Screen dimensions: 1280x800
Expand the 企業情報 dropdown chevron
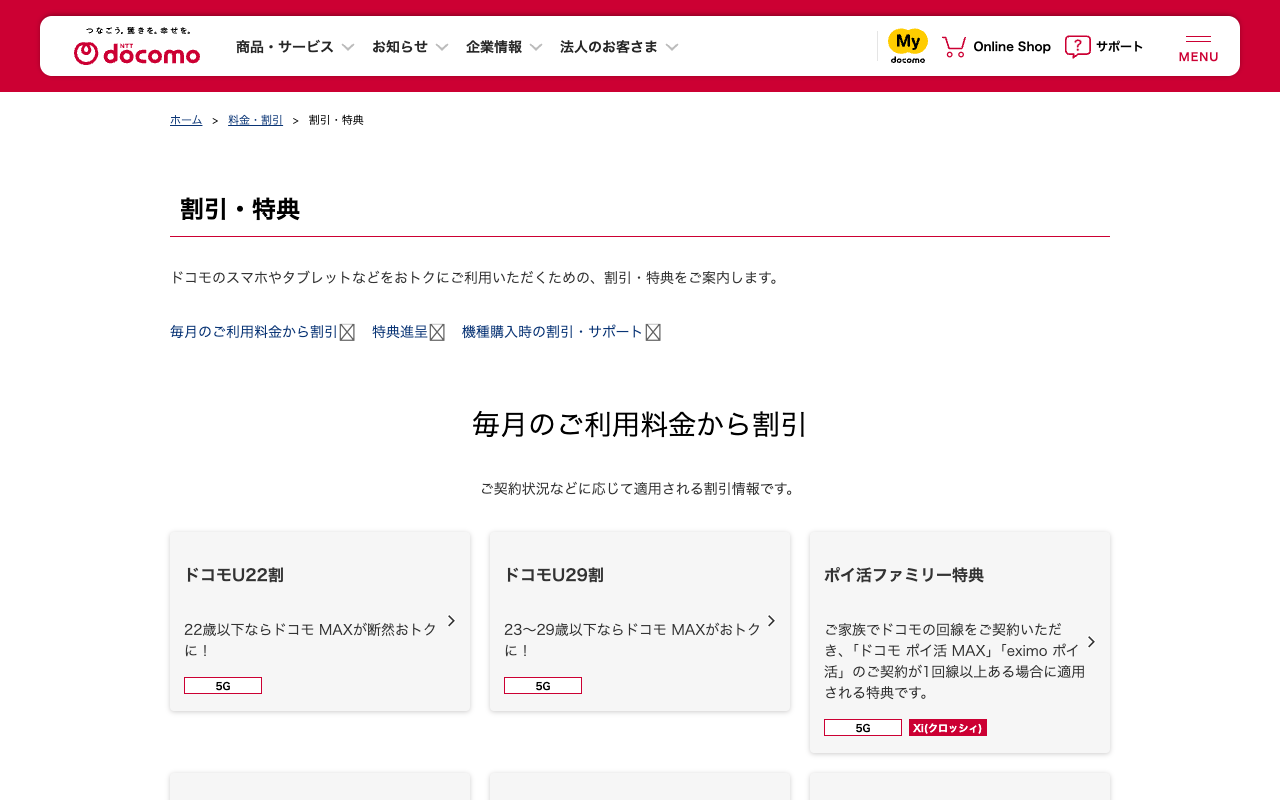pyautogui.click(x=536, y=47)
